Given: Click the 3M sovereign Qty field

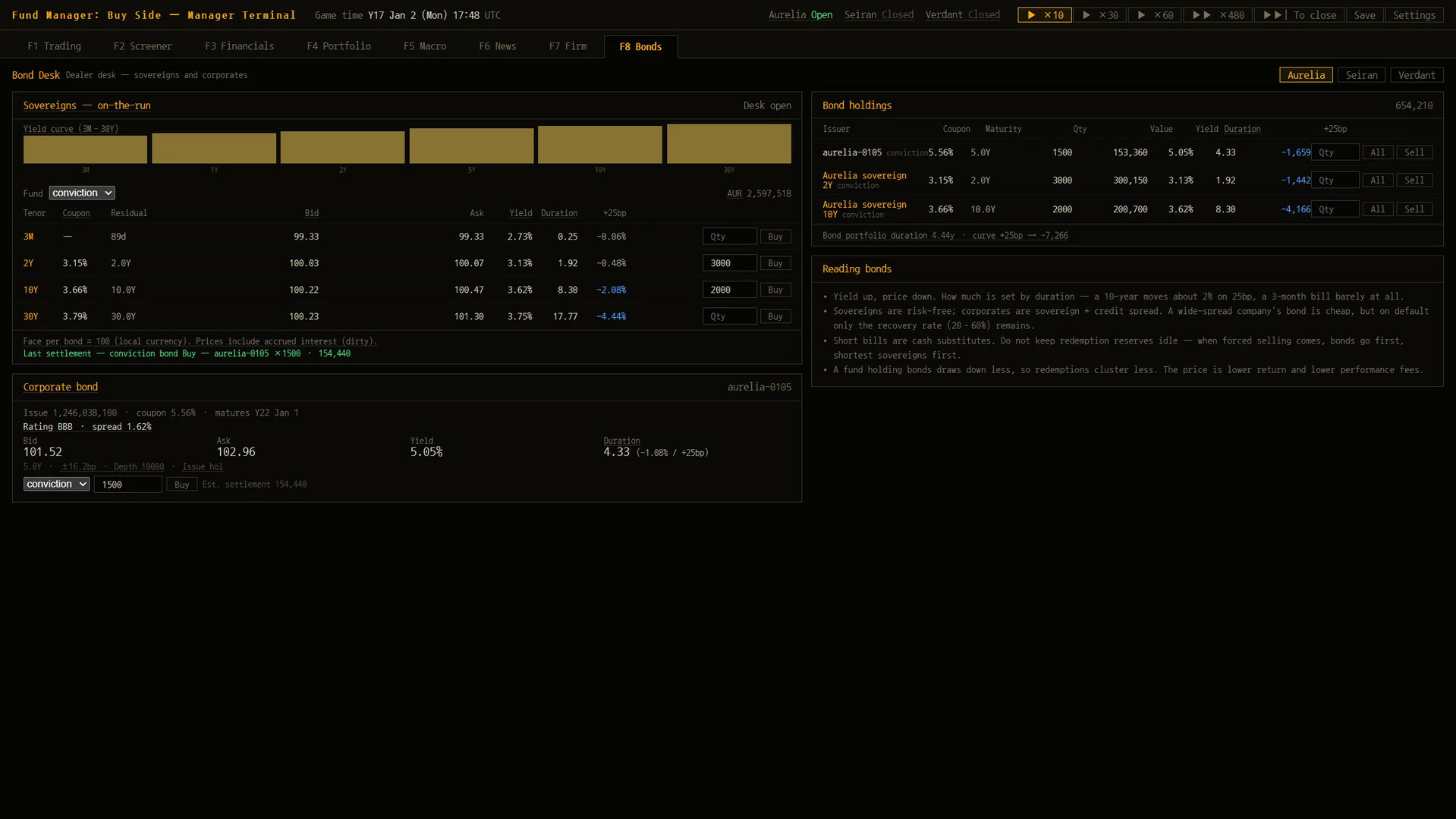Looking at the screenshot, I should pos(729,237).
